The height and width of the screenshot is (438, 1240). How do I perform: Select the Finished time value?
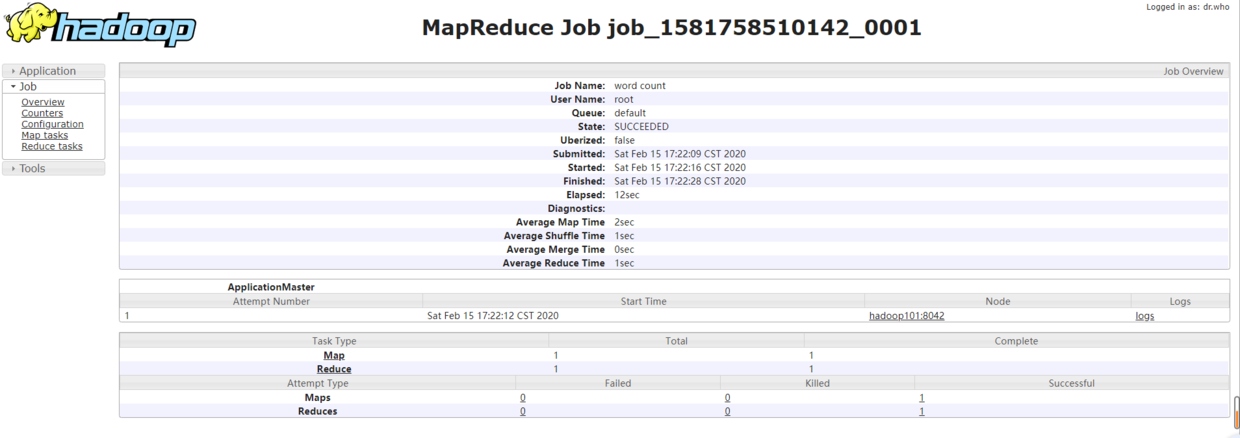click(x=680, y=182)
